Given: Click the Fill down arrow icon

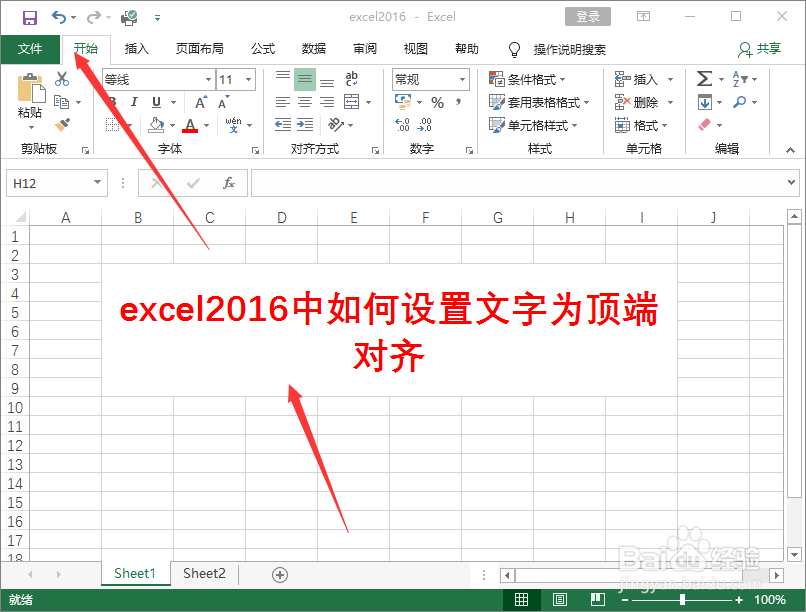Looking at the screenshot, I should (x=705, y=102).
